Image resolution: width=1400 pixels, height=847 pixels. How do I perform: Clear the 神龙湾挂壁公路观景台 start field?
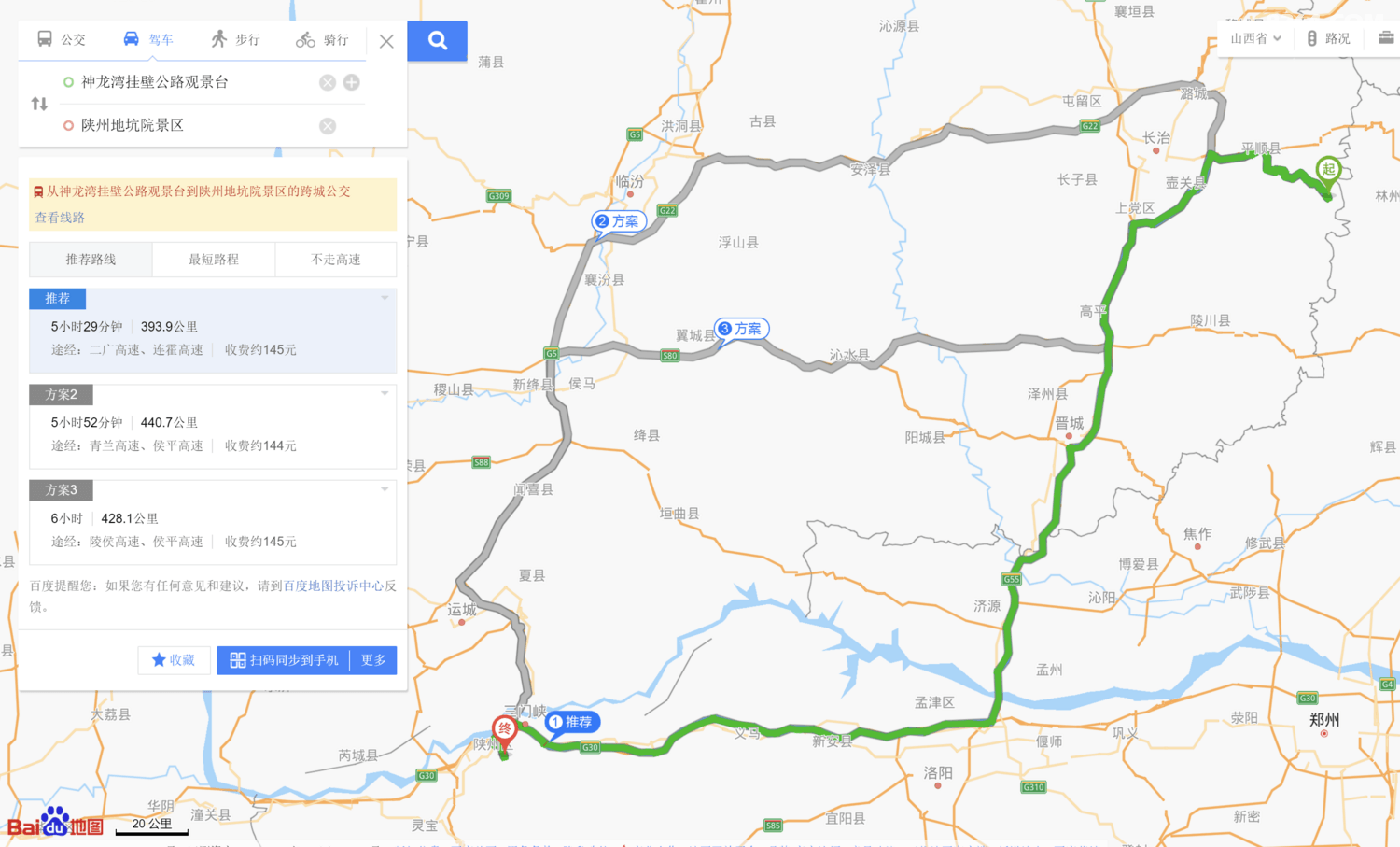(x=328, y=82)
